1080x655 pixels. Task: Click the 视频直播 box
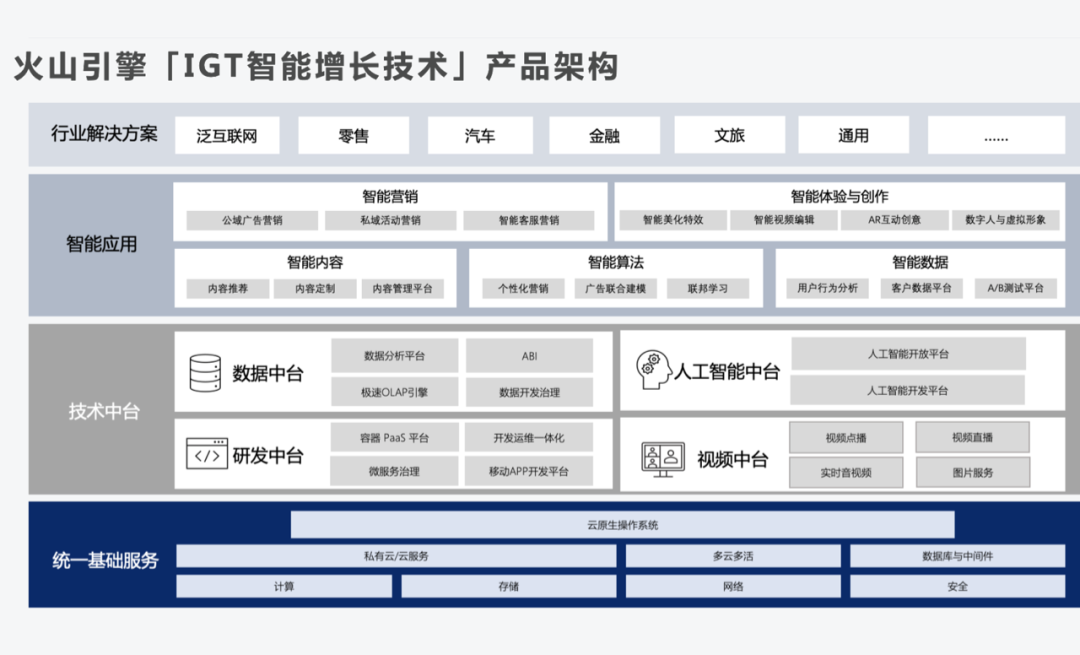(973, 437)
